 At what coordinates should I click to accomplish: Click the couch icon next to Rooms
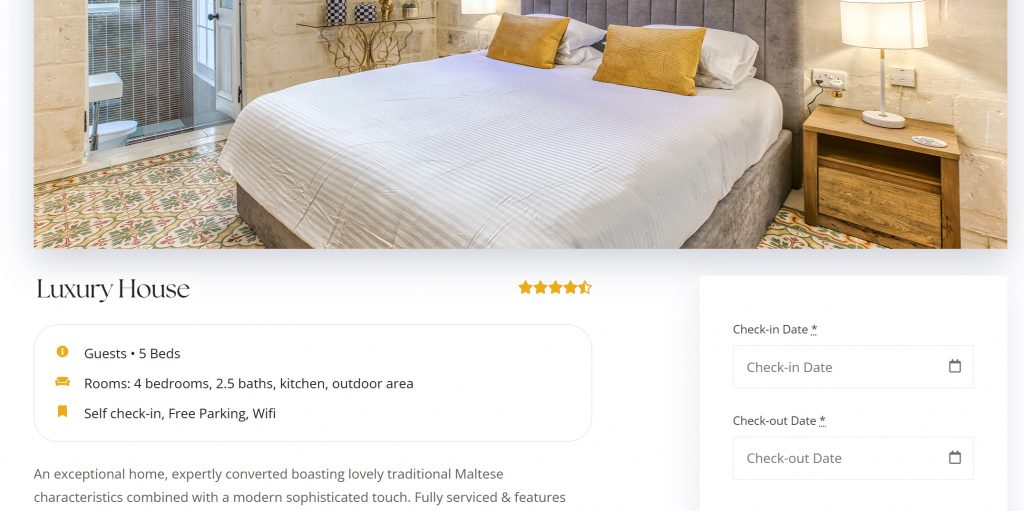pyautogui.click(x=62, y=382)
